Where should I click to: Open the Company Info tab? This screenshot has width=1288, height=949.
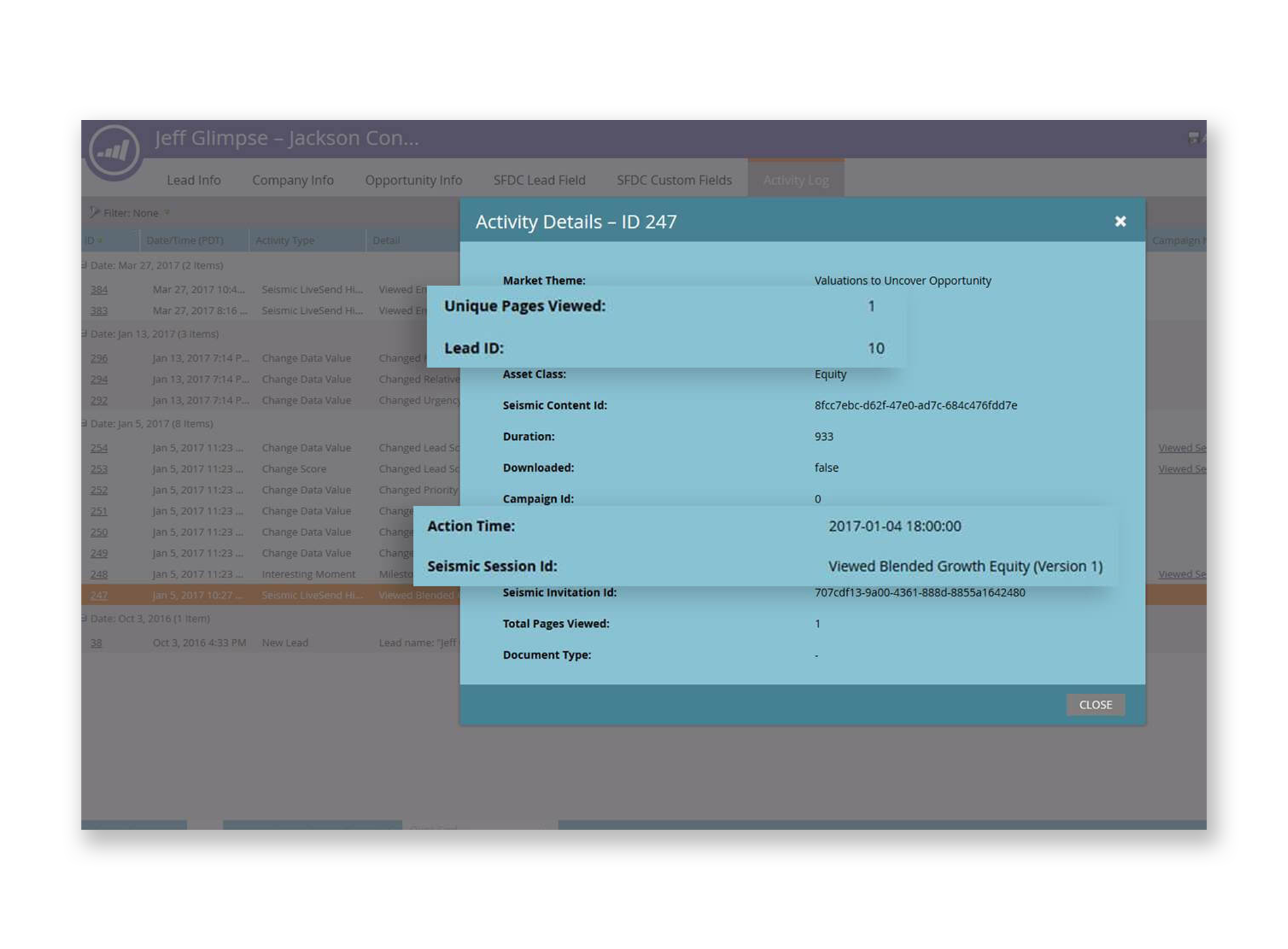coord(293,180)
